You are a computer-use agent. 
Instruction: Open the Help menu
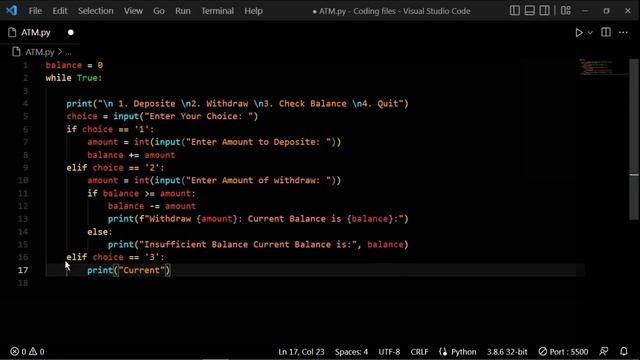(x=253, y=11)
